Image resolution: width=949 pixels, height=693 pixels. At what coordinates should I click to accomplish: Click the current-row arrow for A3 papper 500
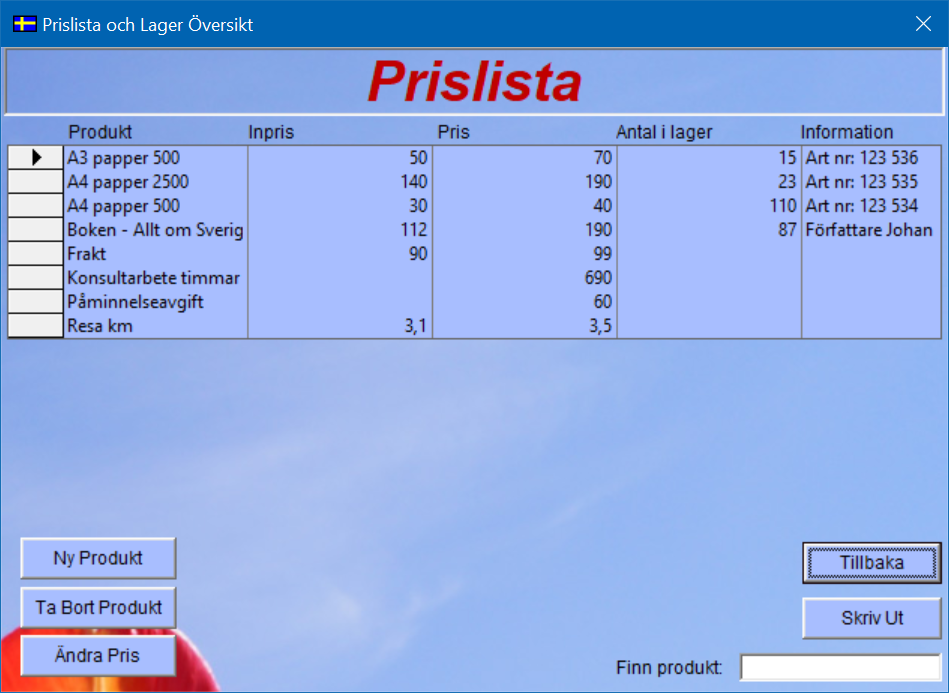point(36,158)
